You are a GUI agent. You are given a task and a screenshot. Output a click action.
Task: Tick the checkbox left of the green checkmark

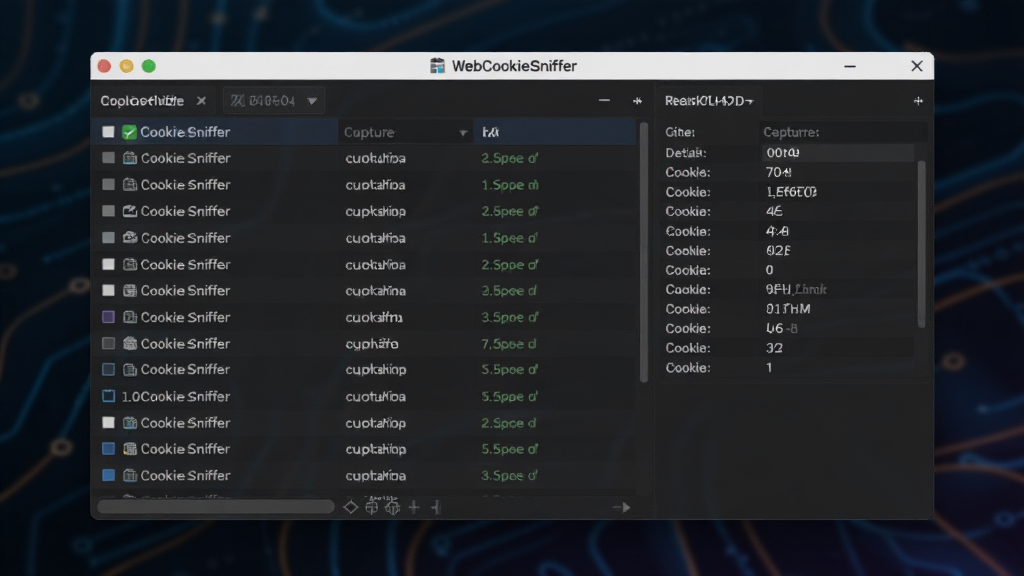click(108, 132)
